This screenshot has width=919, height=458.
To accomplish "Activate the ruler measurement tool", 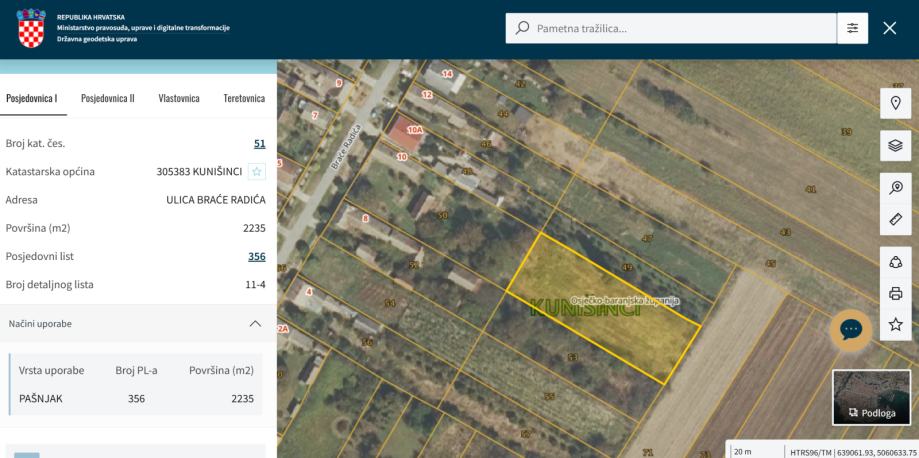I will point(895,218).
